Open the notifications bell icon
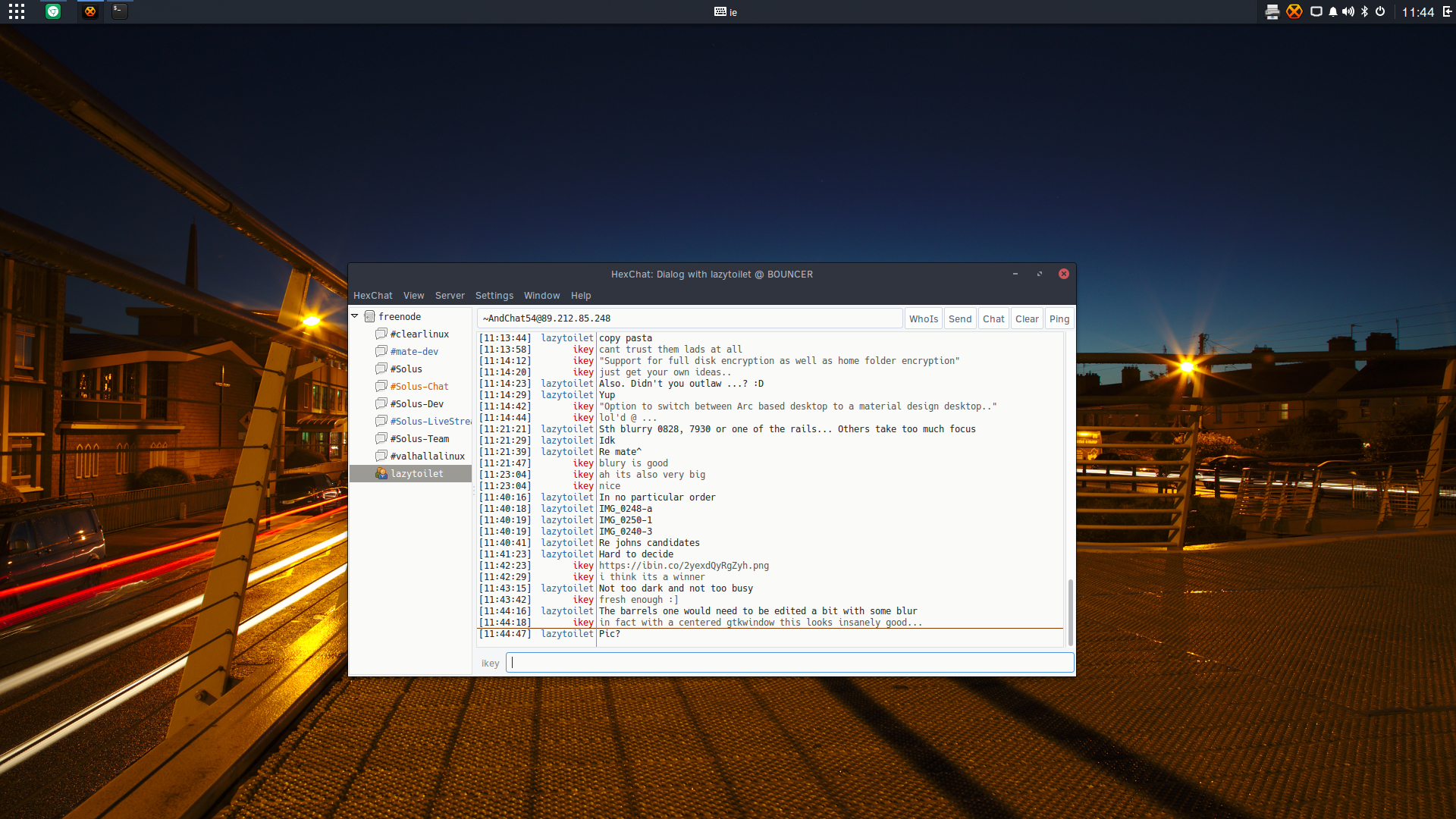Screen dimensions: 1456x819 tap(1333, 11)
